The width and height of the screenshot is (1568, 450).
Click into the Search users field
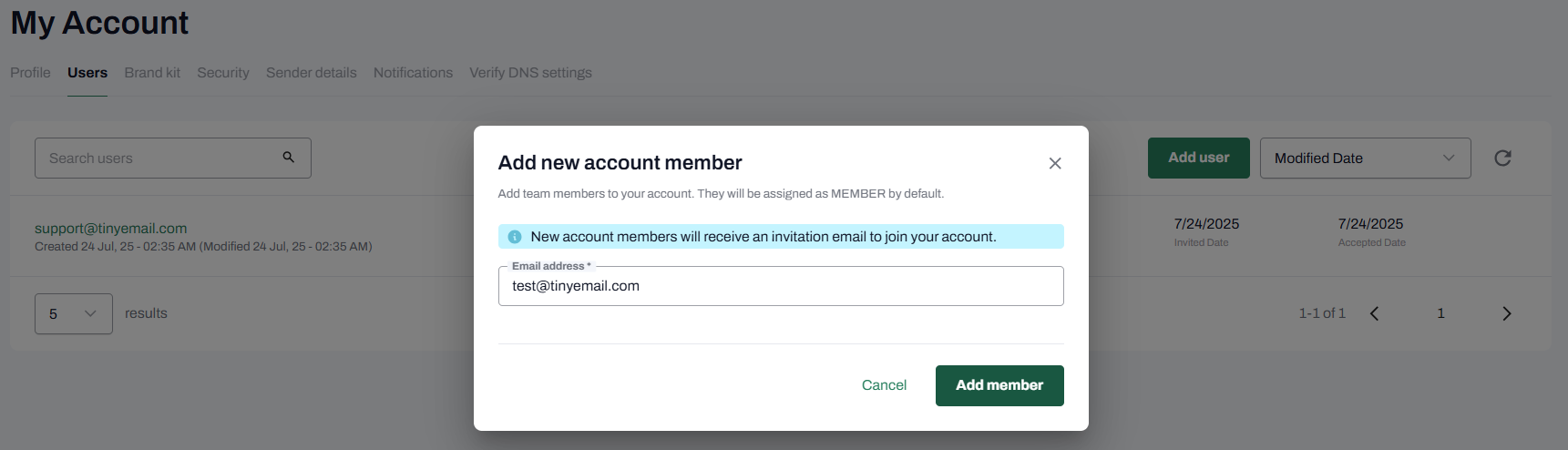159,159
